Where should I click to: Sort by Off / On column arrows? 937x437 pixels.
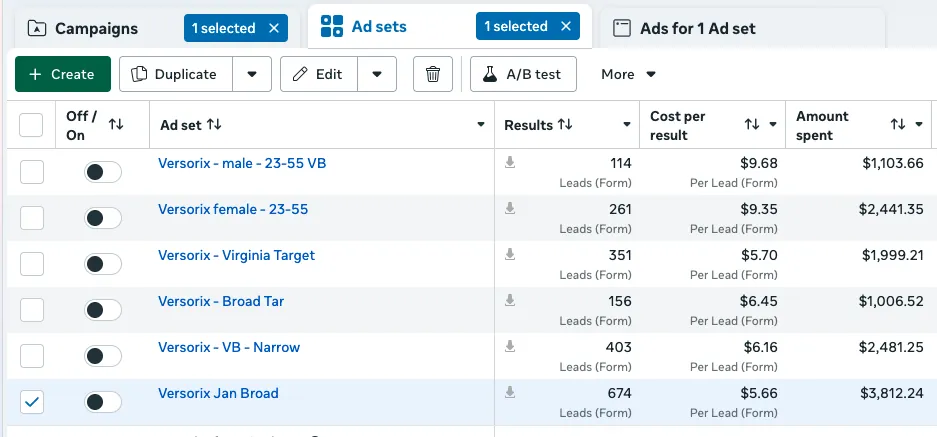pyautogui.click(x=116, y=124)
